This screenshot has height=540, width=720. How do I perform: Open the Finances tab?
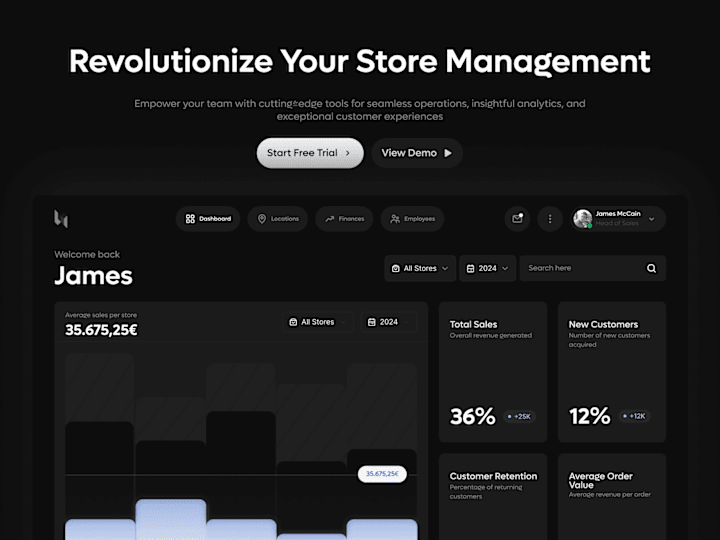click(x=344, y=219)
